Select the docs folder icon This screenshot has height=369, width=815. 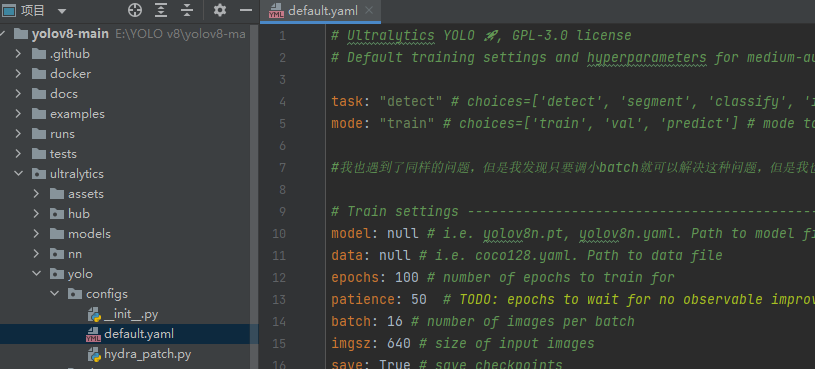pyautogui.click(x=38, y=94)
